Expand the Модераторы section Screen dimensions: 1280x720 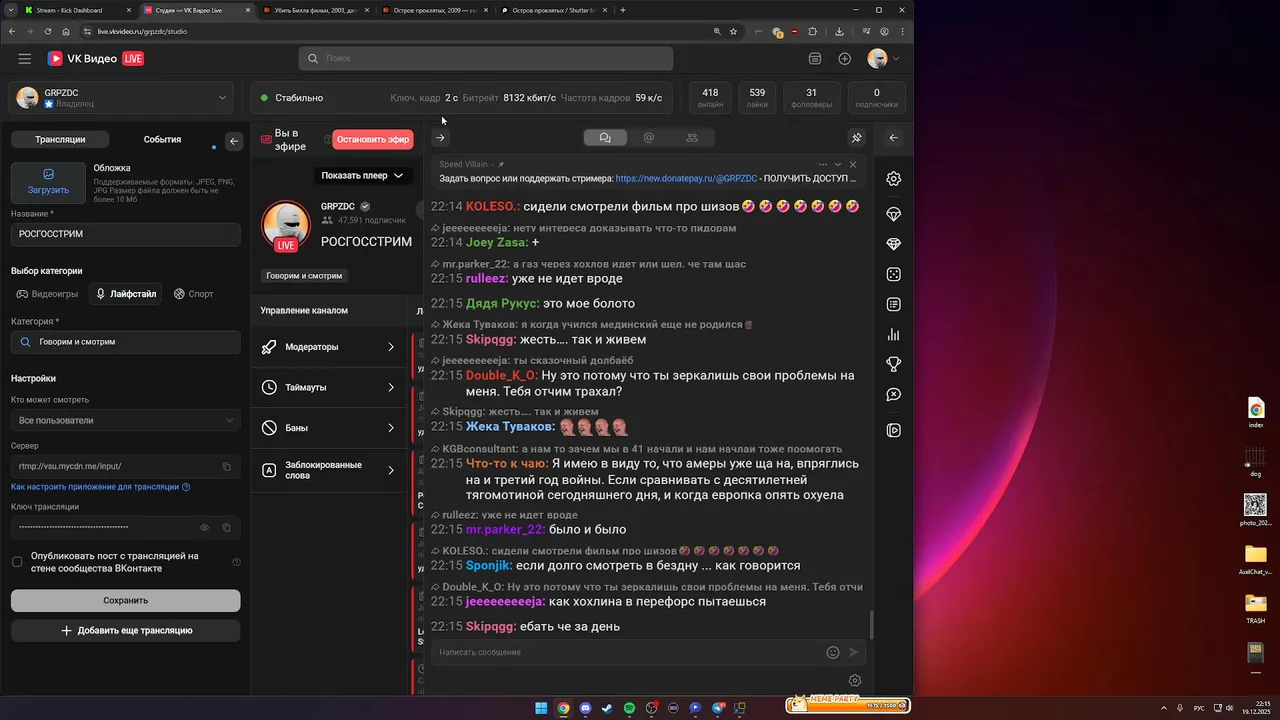[329, 347]
